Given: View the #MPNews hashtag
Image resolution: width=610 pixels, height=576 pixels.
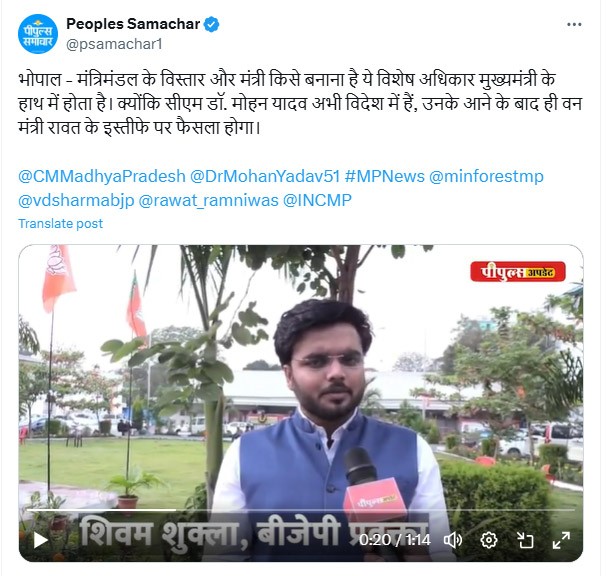Looking at the screenshot, I should tap(385, 176).
